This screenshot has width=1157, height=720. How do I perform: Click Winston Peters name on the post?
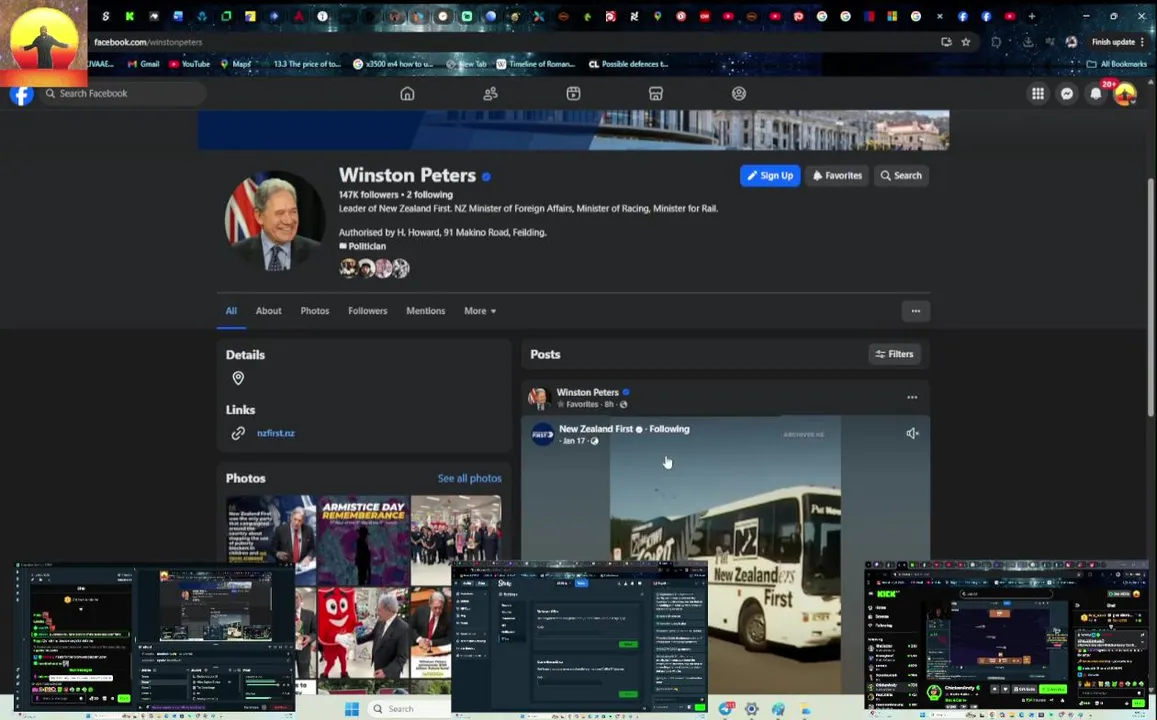(x=587, y=392)
